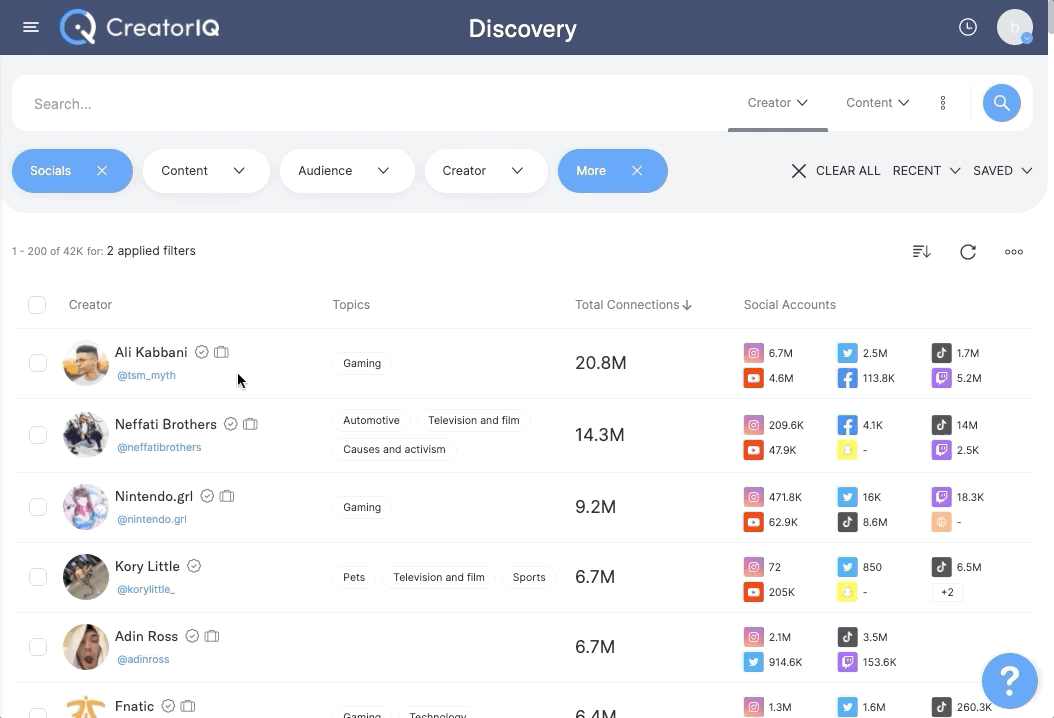
Task: Click Ali Kabbani's TikTok icon
Action: pos(941,353)
